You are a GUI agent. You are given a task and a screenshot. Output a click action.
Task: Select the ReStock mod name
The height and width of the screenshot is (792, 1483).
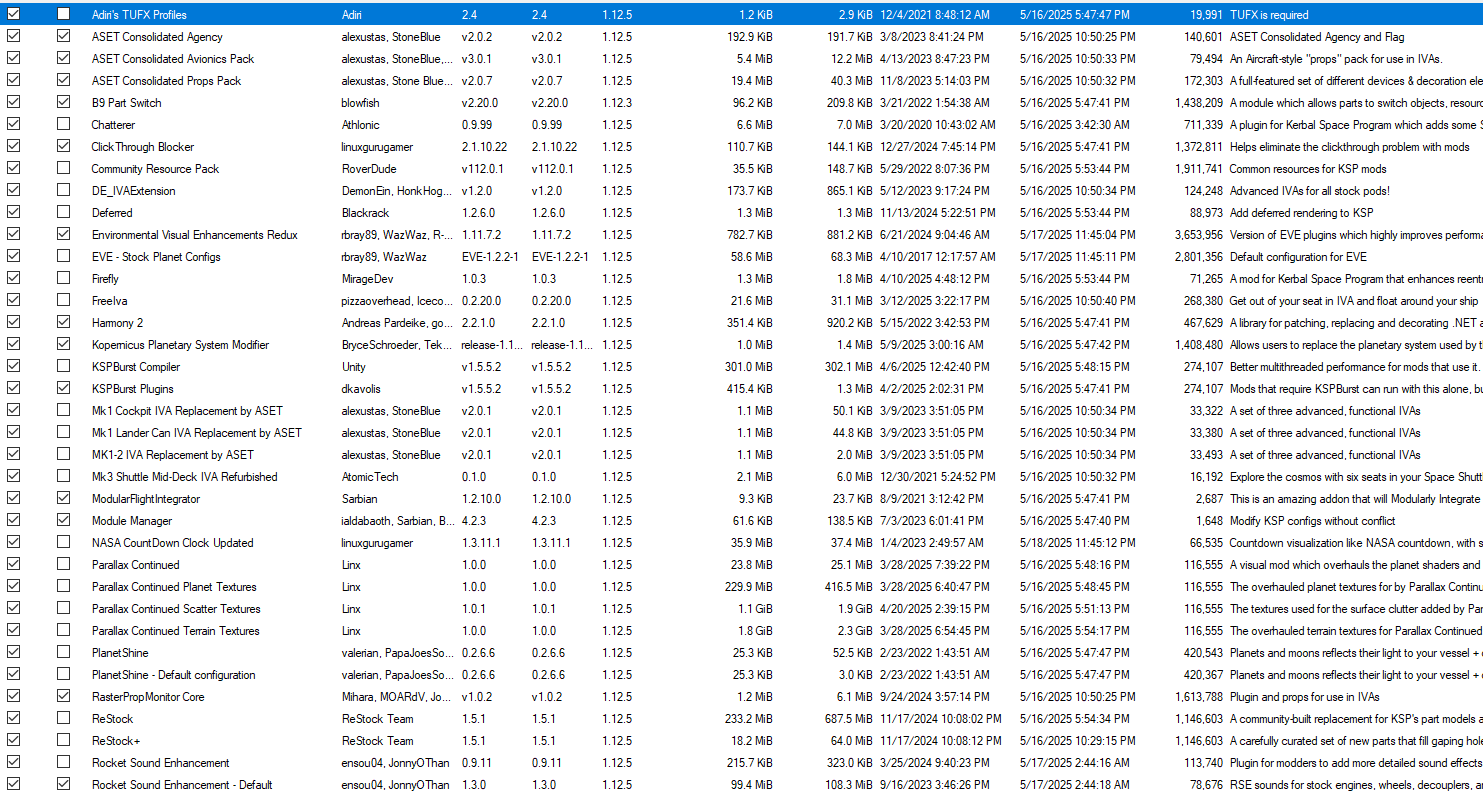pyautogui.click(x=112, y=719)
